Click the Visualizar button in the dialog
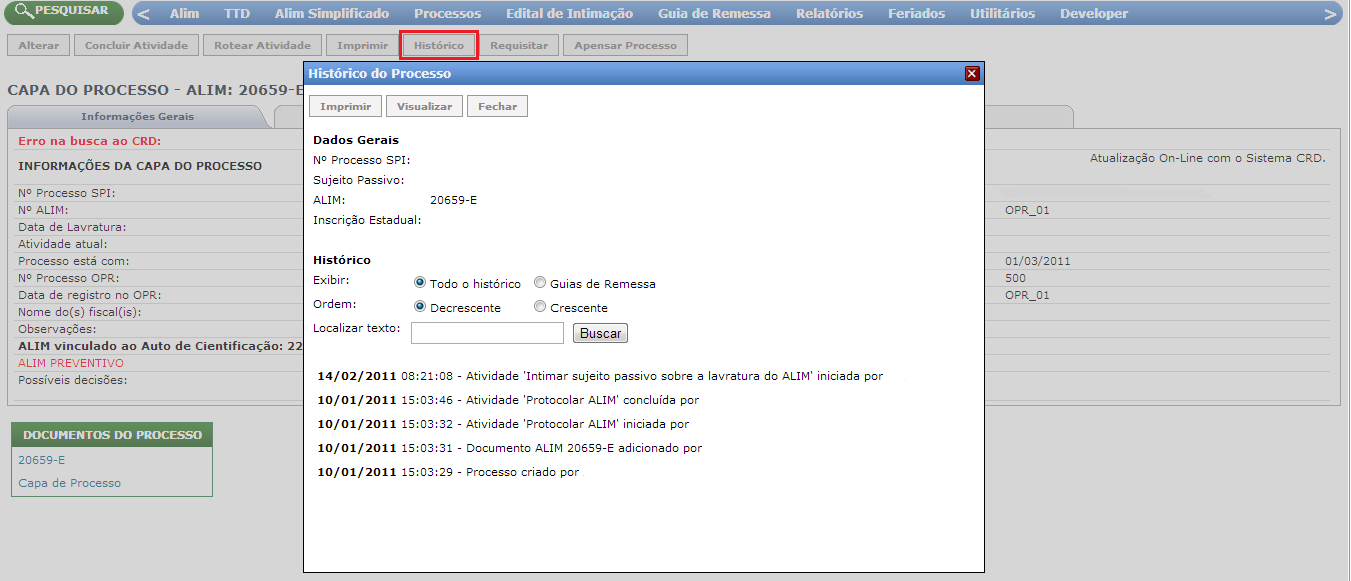The width and height of the screenshot is (1351, 581). click(425, 106)
